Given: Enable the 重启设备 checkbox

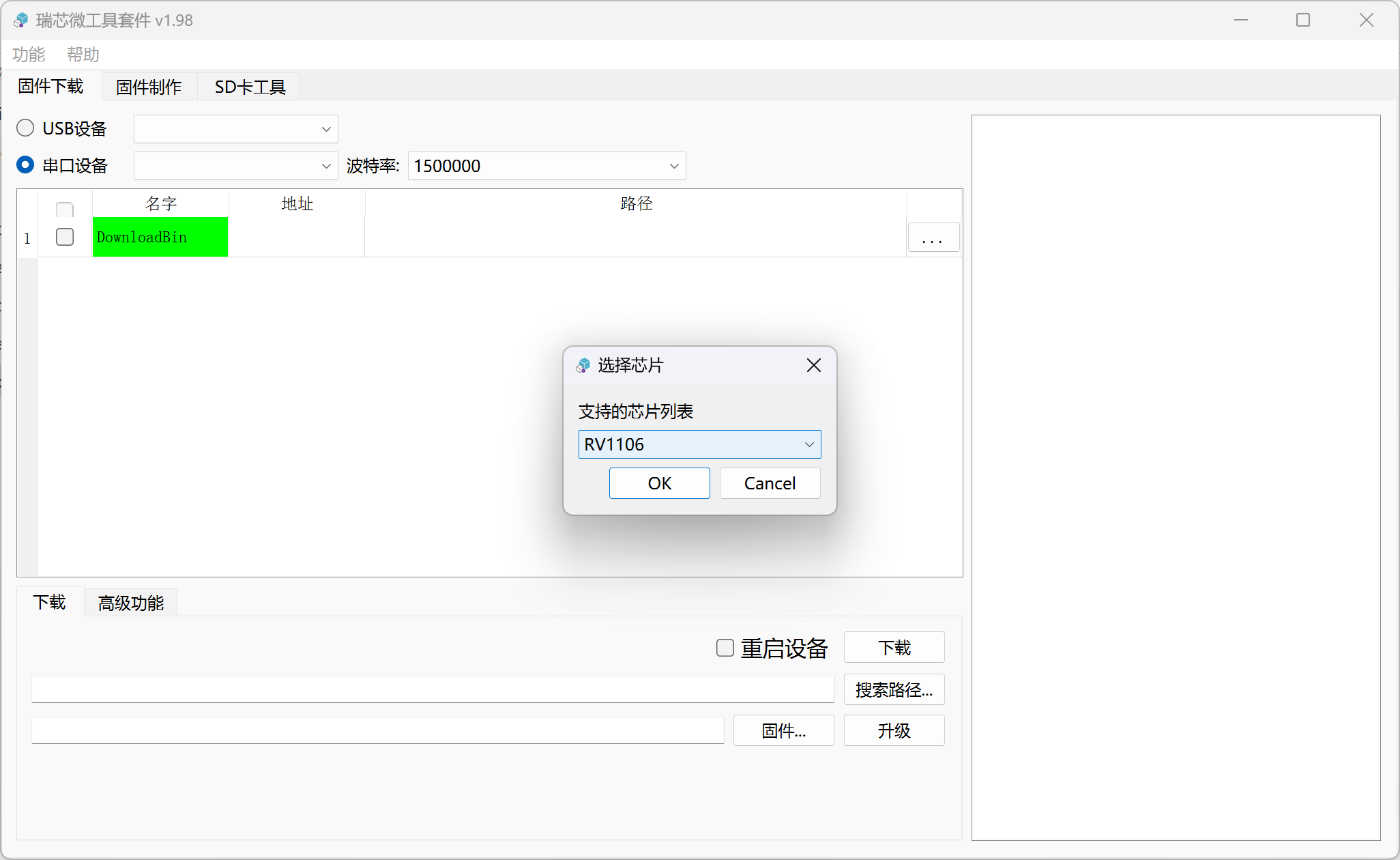Looking at the screenshot, I should (725, 648).
